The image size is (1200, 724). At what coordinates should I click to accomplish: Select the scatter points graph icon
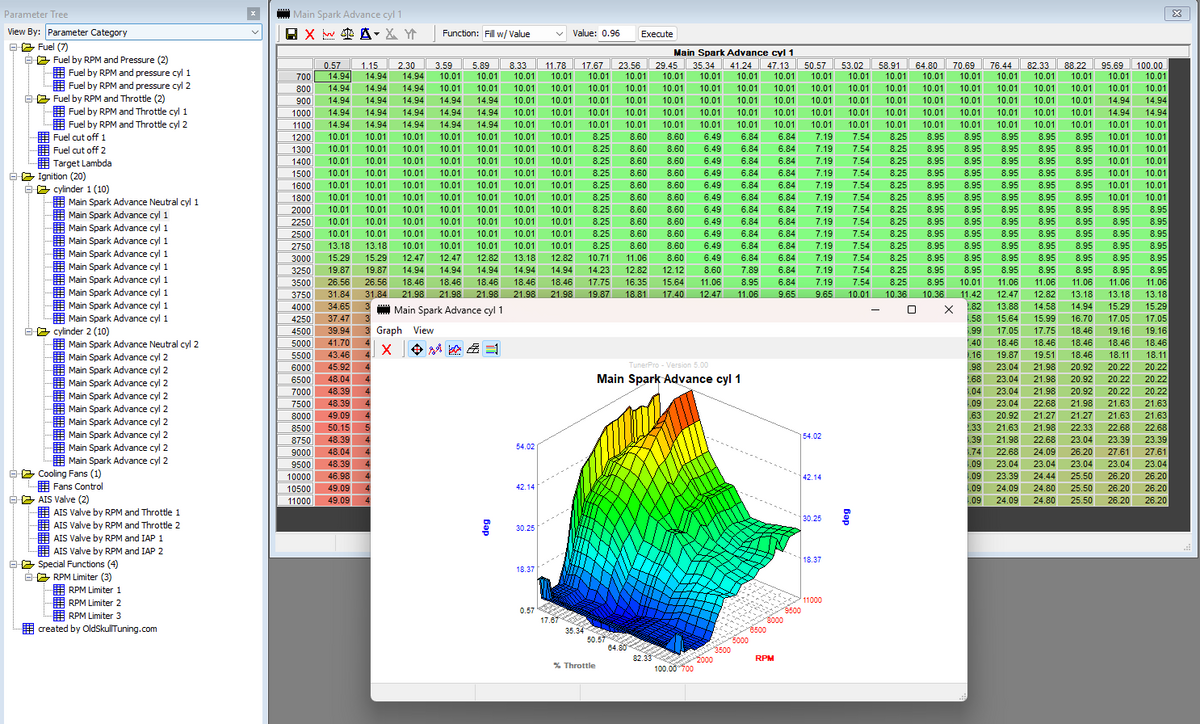pyautogui.click(x=434, y=349)
